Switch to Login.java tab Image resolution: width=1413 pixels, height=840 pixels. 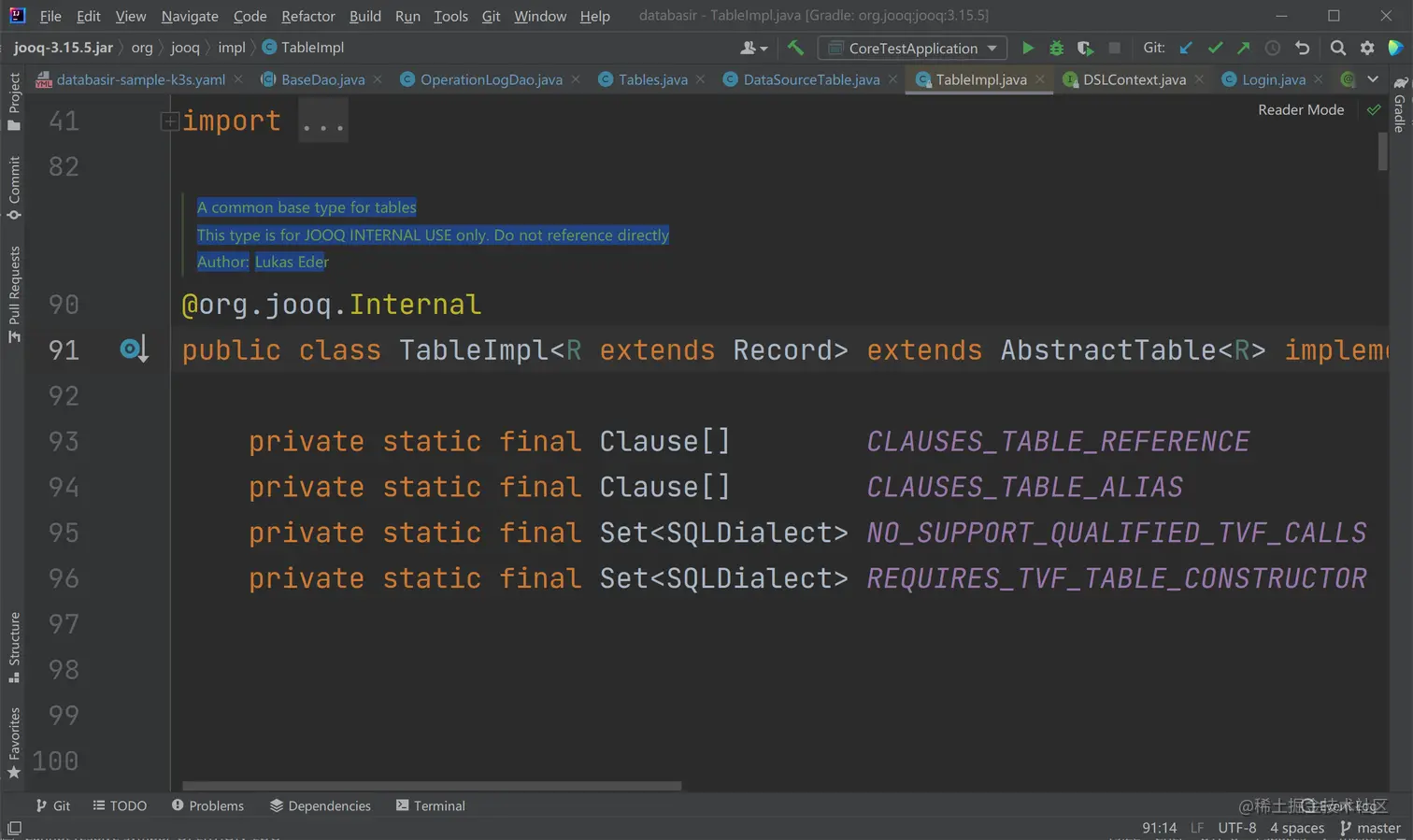point(1273,79)
